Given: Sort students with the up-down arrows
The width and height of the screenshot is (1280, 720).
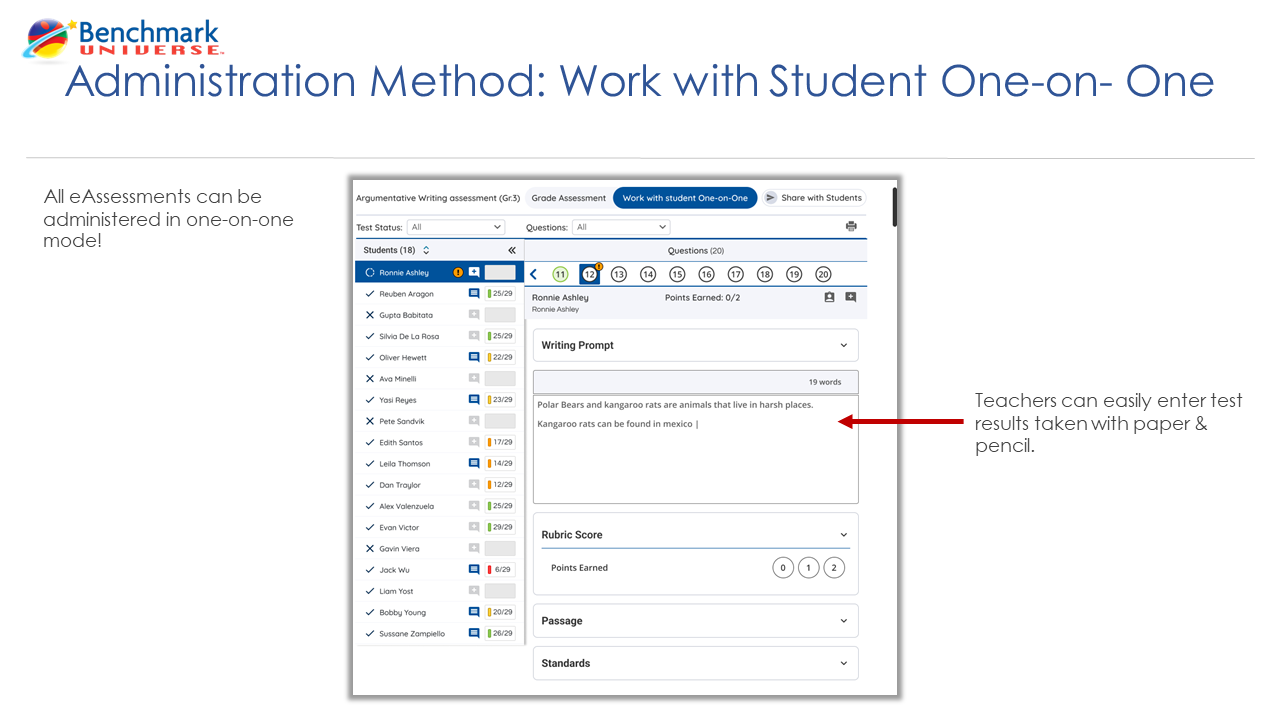Looking at the screenshot, I should tap(426, 250).
